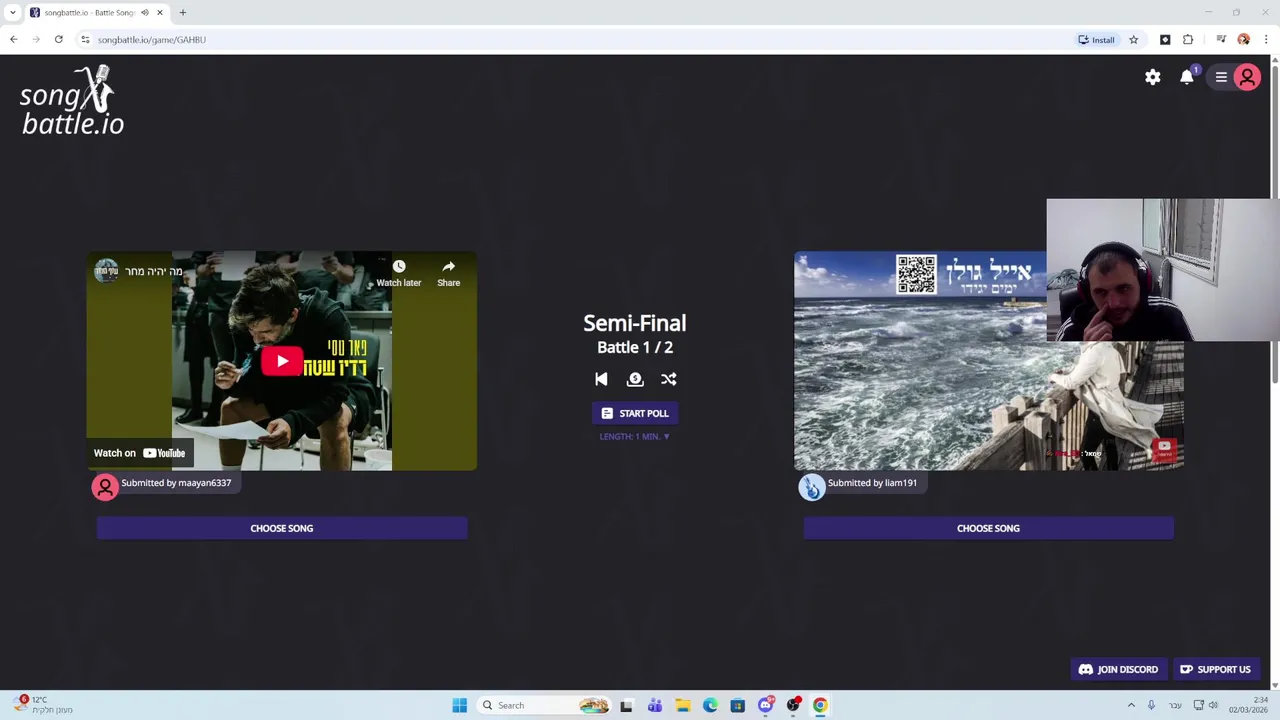Choose the song submitted by liam191

(x=988, y=528)
